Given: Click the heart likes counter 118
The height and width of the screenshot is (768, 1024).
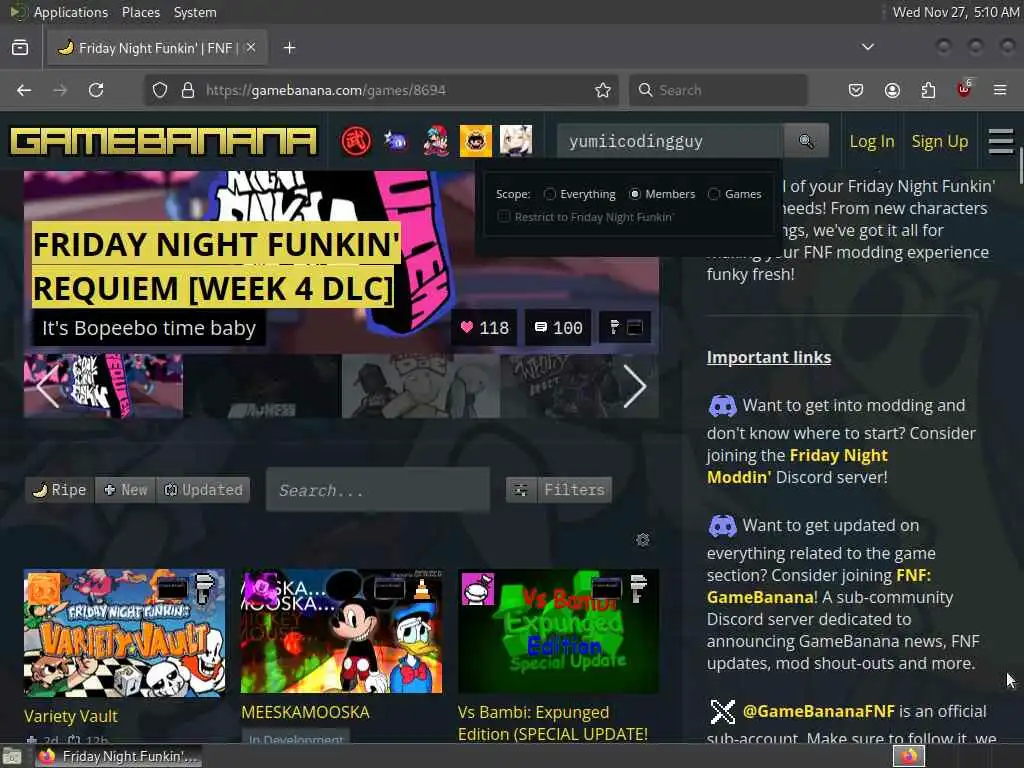Looking at the screenshot, I should coord(485,327).
